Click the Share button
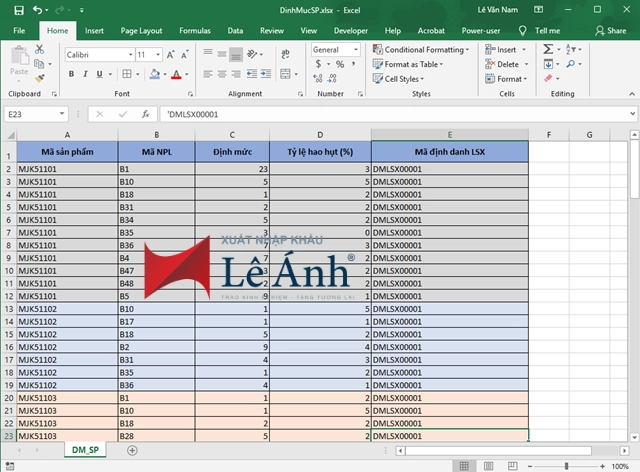640x472 pixels. (610, 31)
